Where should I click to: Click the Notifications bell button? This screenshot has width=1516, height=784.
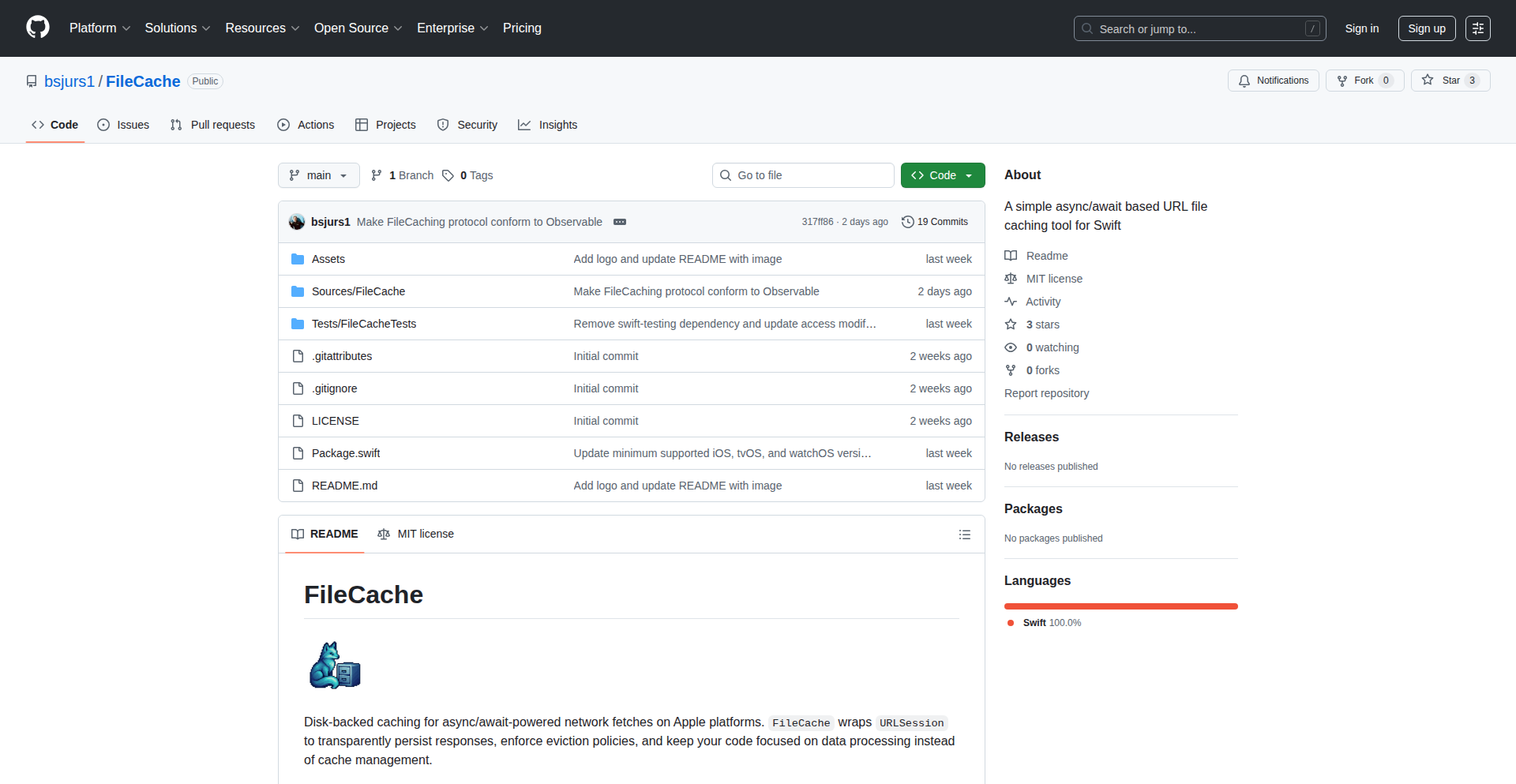[1273, 81]
